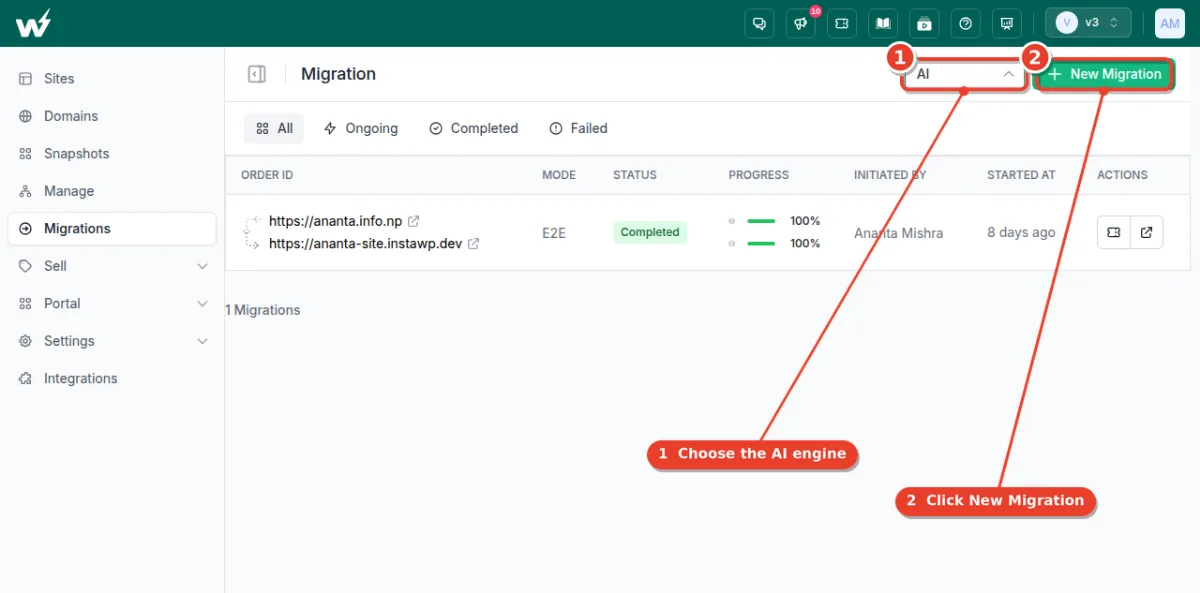Click the 1 Migrations count text
This screenshot has width=1200, height=593.
(x=263, y=310)
